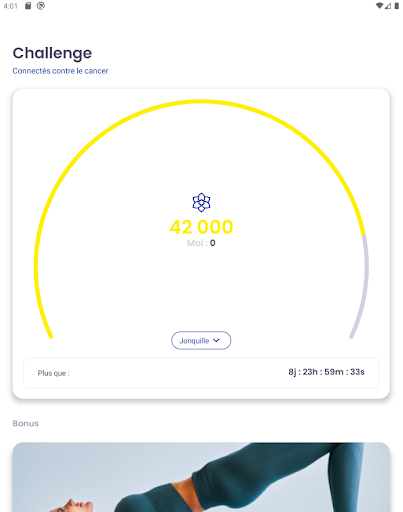This screenshot has width=403, height=512.
Task: Click the Bonus section heading
Action: (26, 423)
